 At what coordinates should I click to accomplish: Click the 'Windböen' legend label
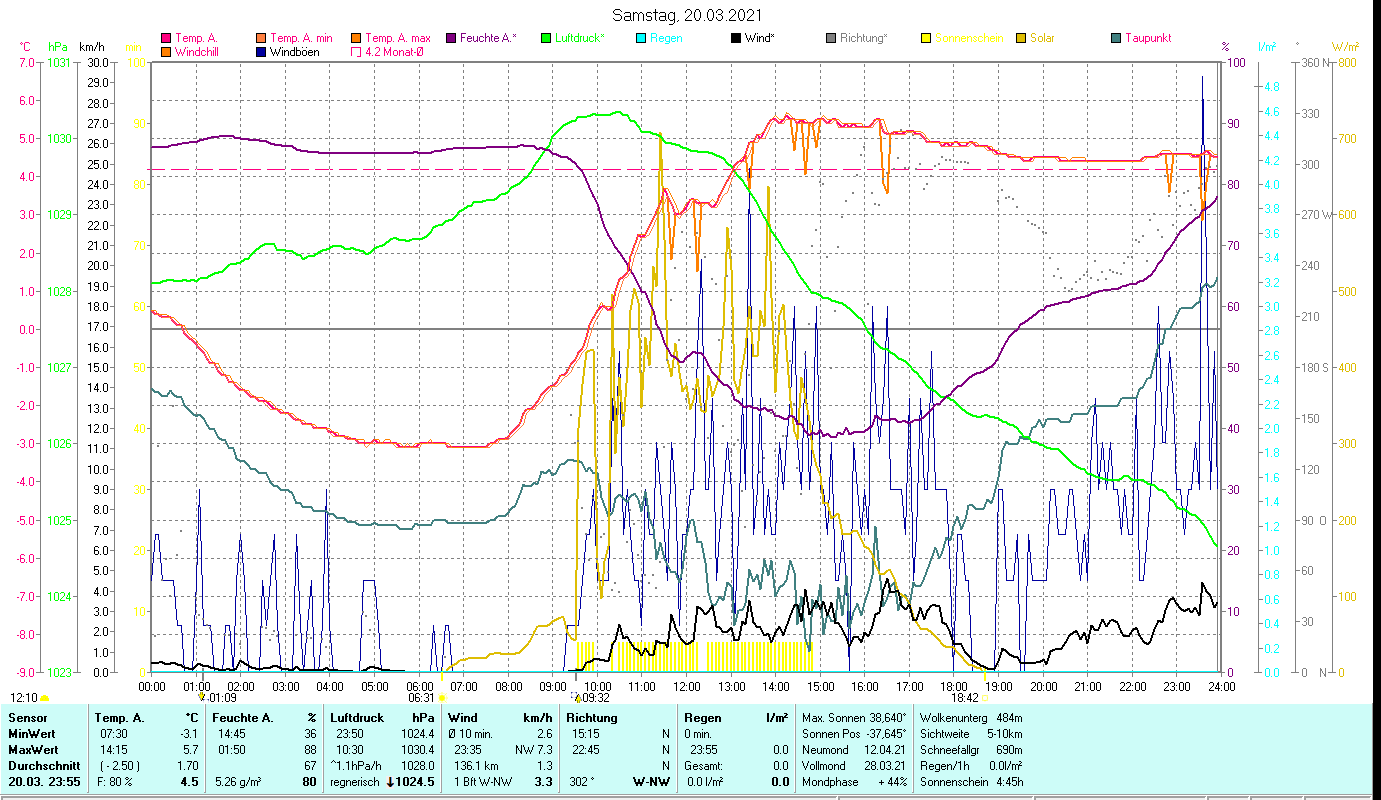click(295, 52)
